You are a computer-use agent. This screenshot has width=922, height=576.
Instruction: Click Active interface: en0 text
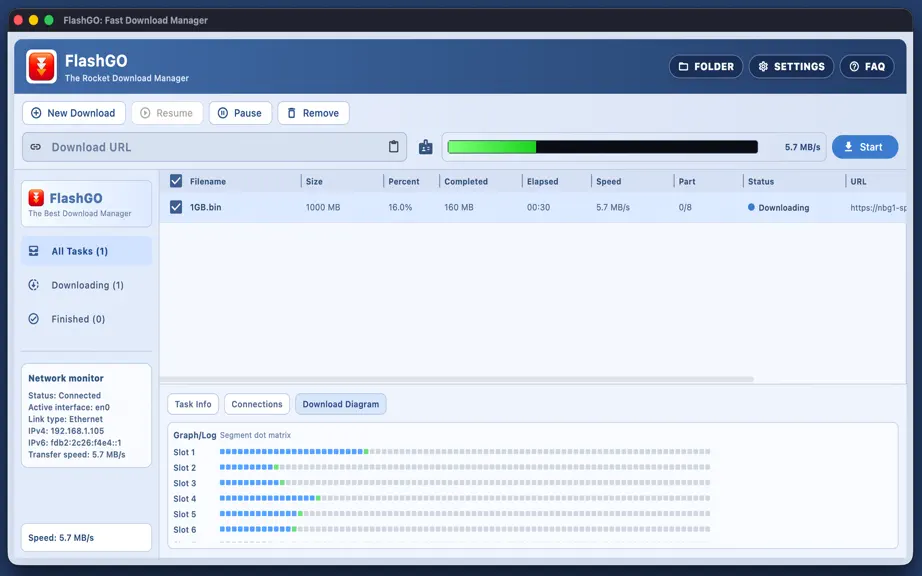tap(69, 407)
